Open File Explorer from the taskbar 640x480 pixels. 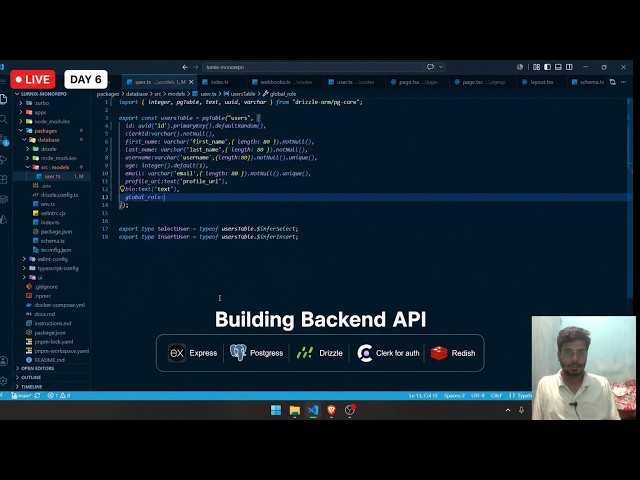tap(295, 410)
